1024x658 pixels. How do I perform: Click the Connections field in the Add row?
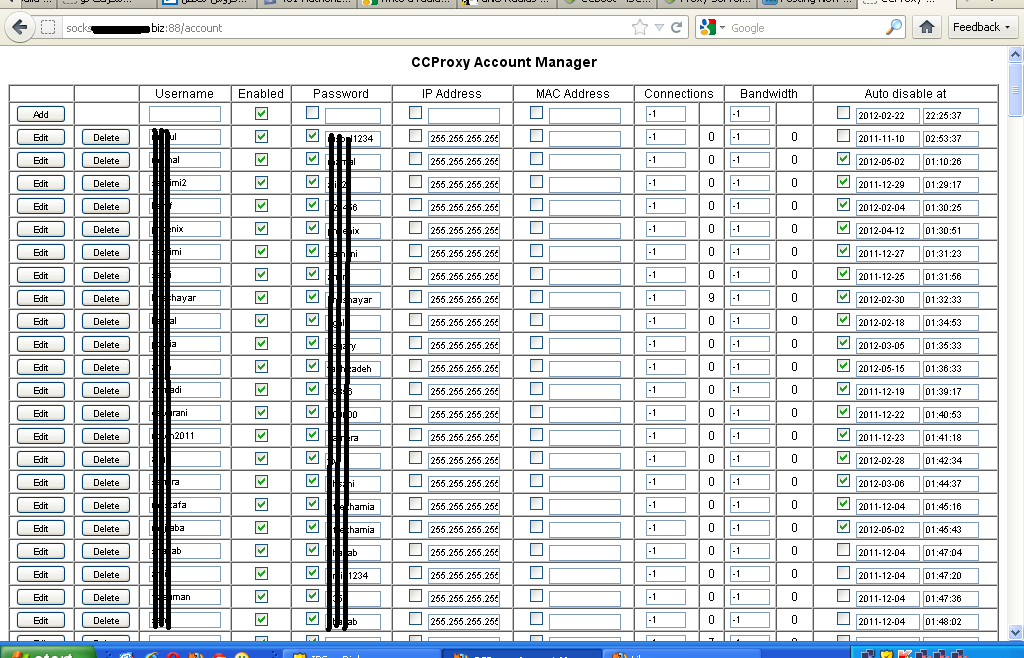point(665,114)
